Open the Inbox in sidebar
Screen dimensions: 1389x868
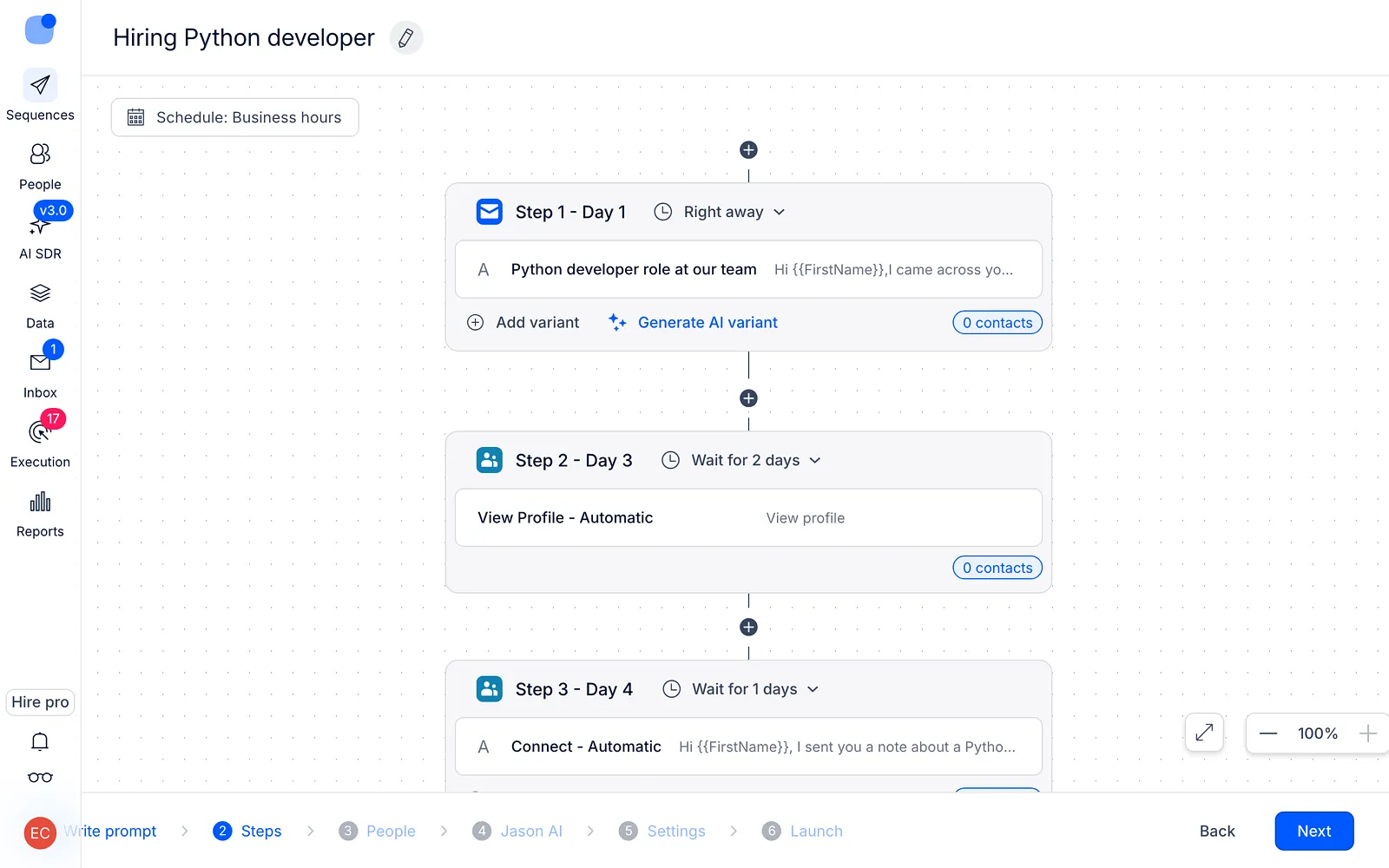tap(40, 375)
